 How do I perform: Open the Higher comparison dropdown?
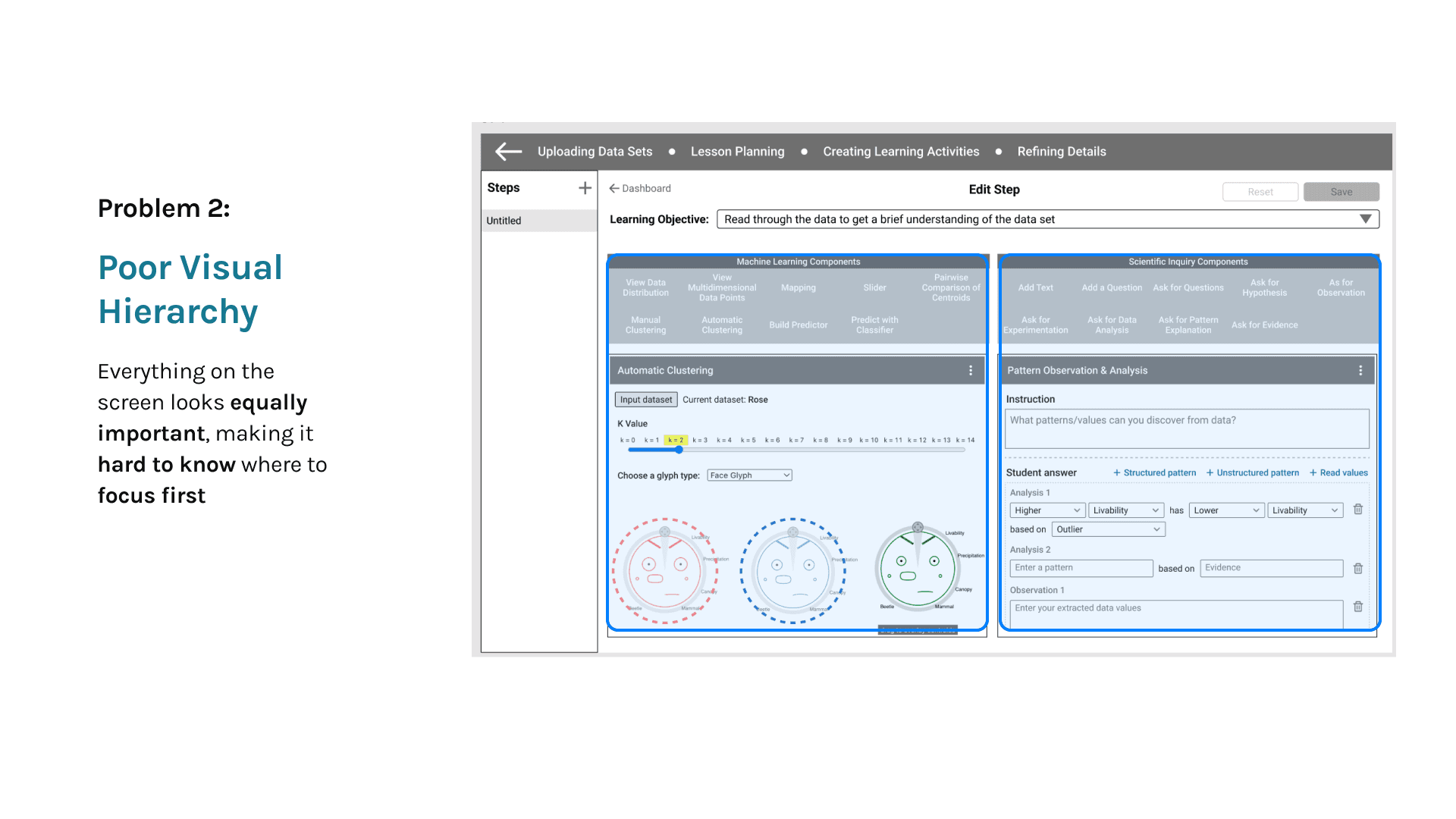coord(1046,510)
